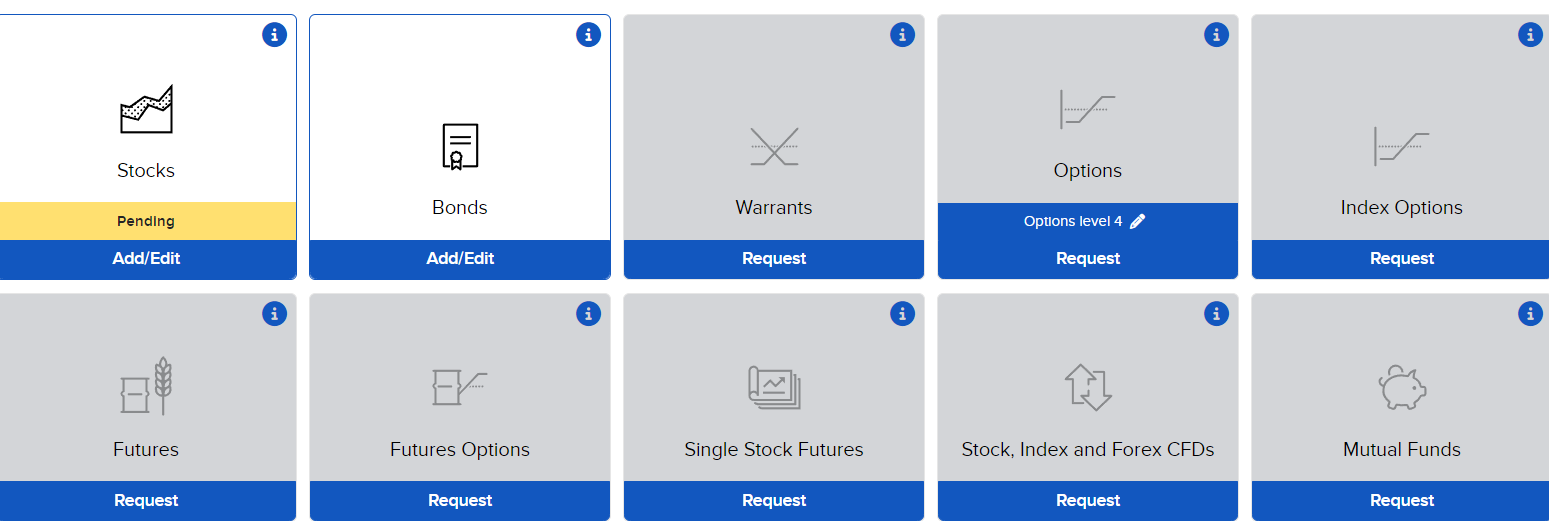Open info icon on the Futures card
Viewport: 1549px width, 521px height.
(274, 314)
